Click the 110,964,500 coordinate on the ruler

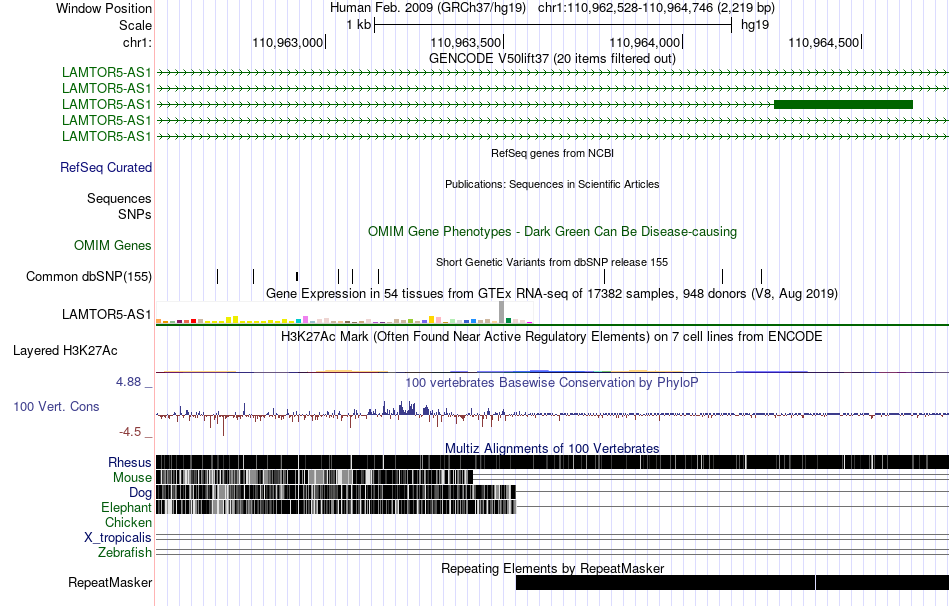pyautogui.click(x=824, y=42)
